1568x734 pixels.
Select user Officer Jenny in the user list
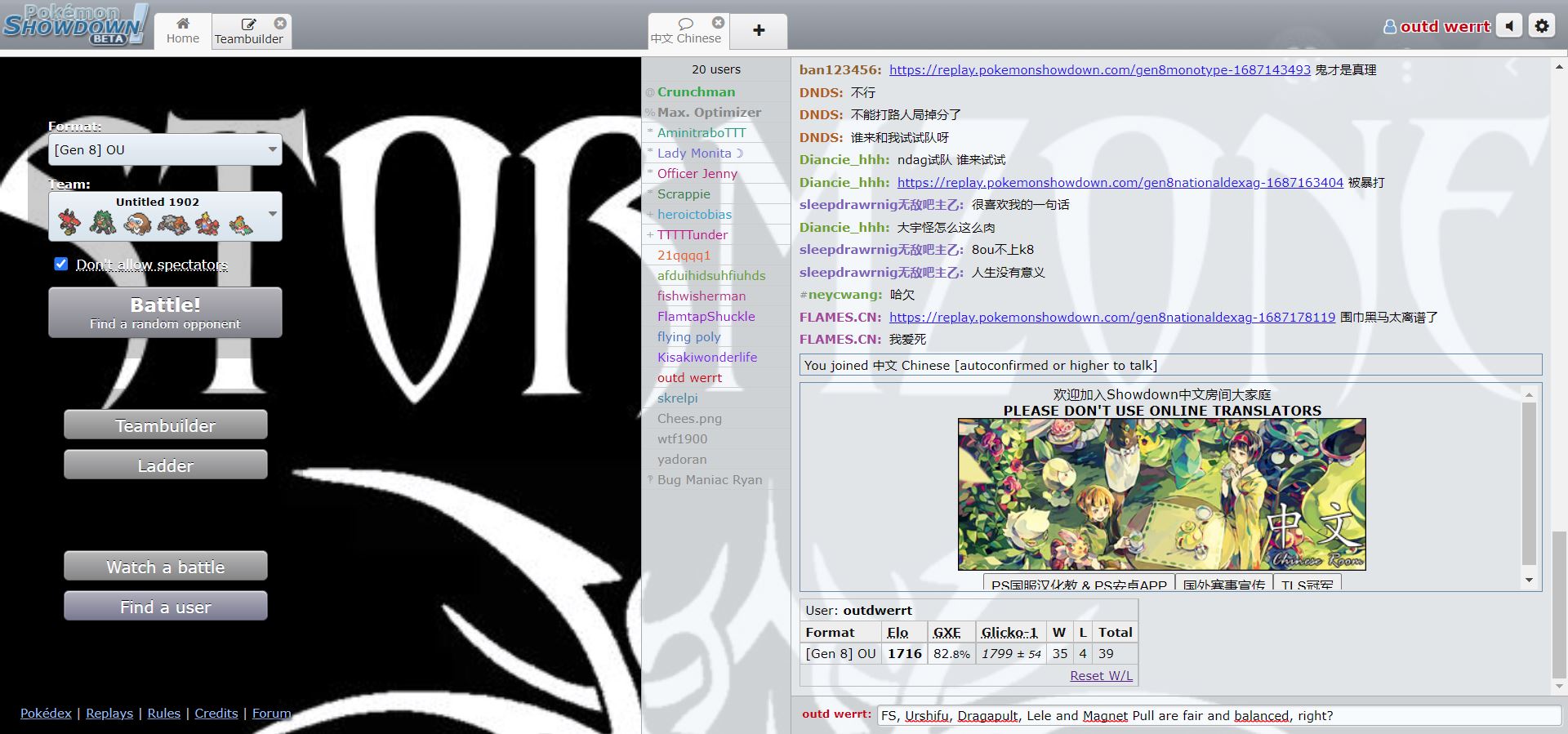tap(716, 174)
